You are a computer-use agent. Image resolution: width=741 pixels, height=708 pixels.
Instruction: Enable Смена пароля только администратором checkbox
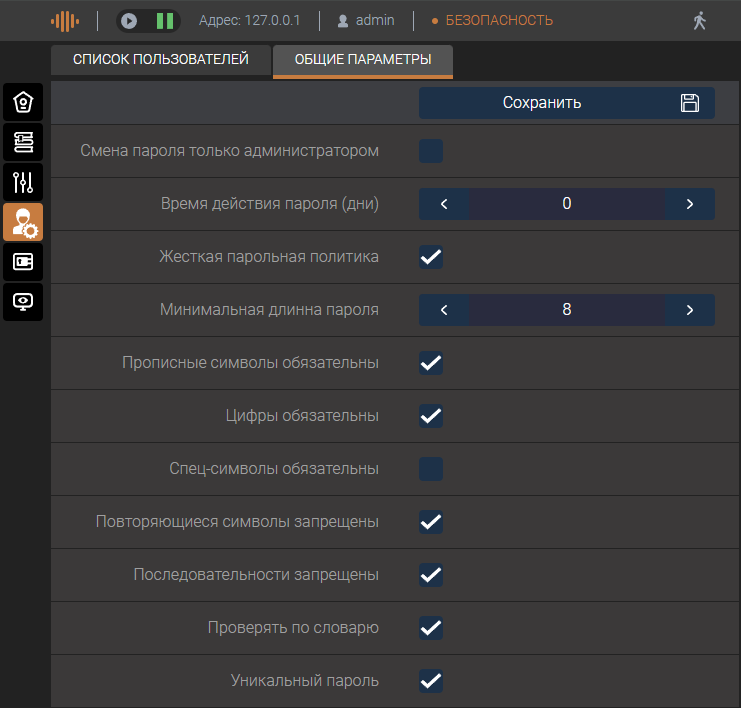[x=431, y=151]
